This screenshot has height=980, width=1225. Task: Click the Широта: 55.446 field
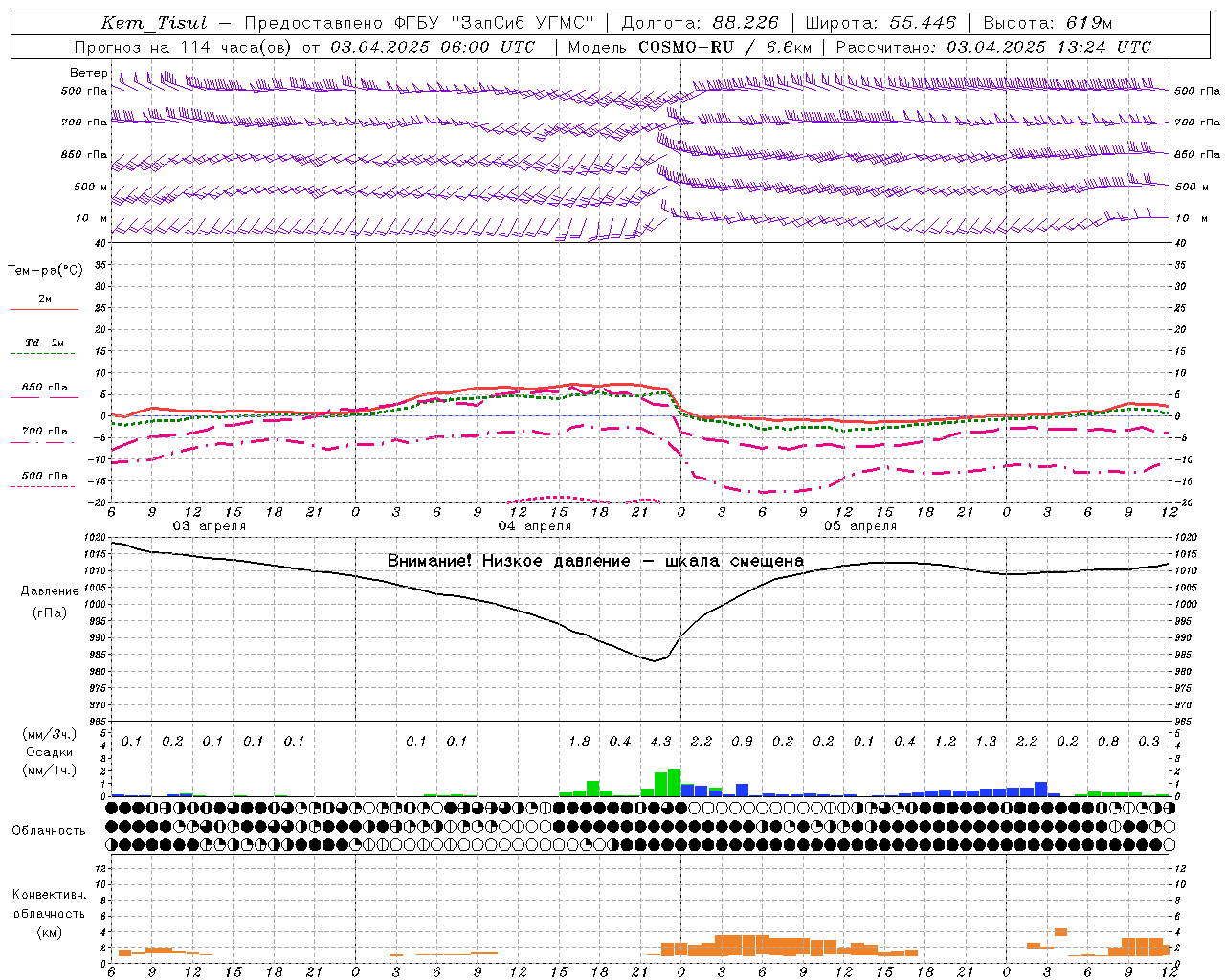point(880,23)
